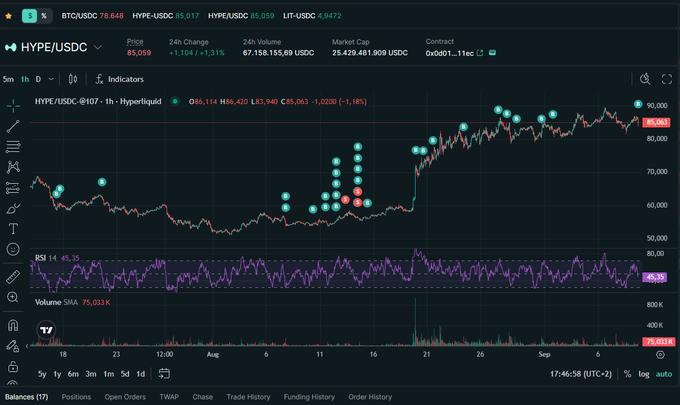Click the RSI 14 indicator label
The height and width of the screenshot is (405, 680).
tap(46, 258)
